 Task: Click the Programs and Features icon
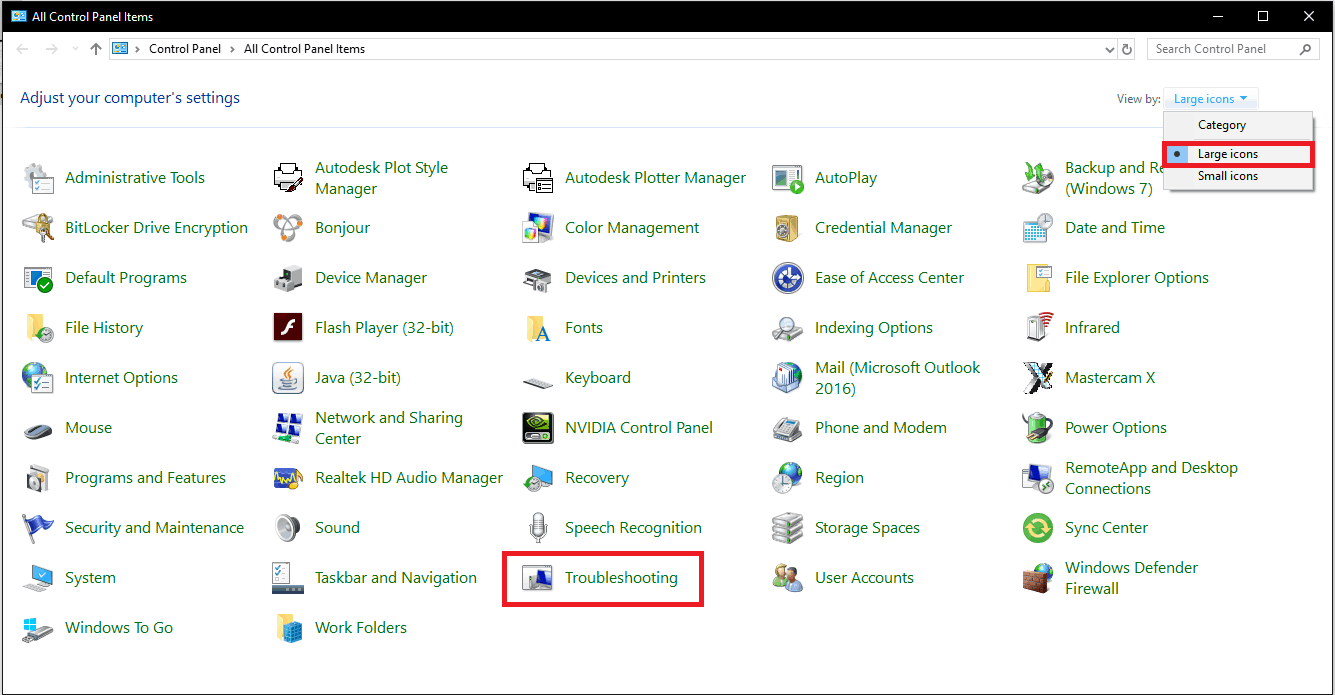click(38, 478)
